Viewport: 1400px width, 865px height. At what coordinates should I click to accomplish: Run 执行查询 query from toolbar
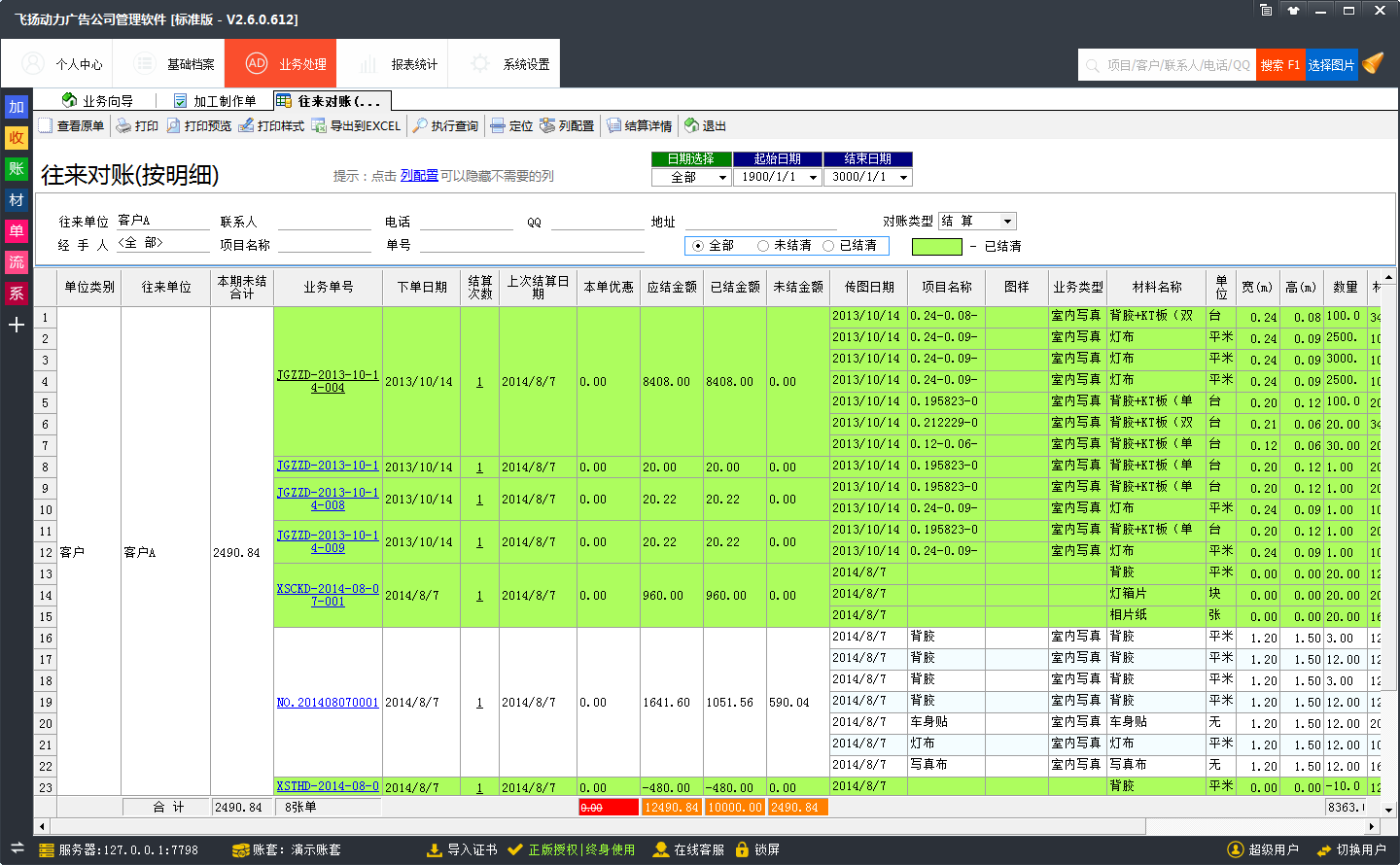420,126
